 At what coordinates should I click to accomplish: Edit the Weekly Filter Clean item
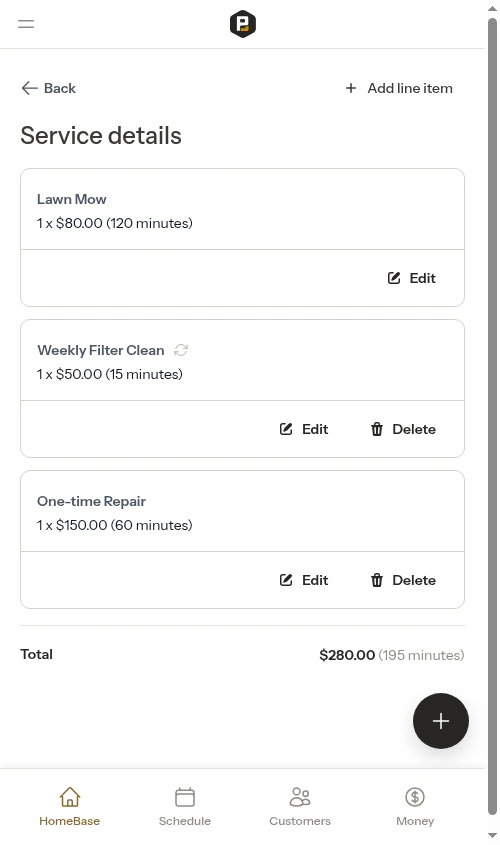(x=304, y=429)
